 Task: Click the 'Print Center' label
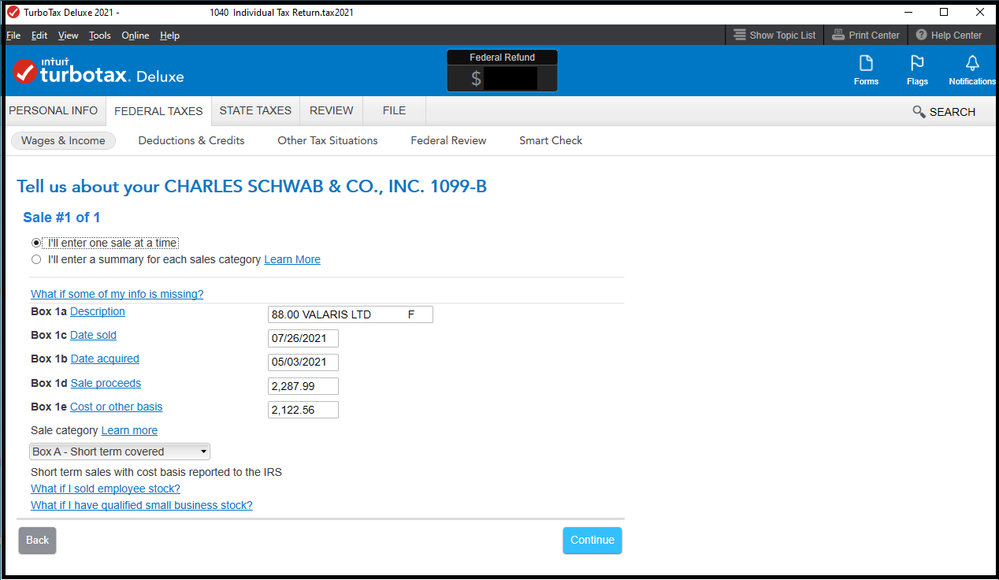pyautogui.click(x=874, y=36)
